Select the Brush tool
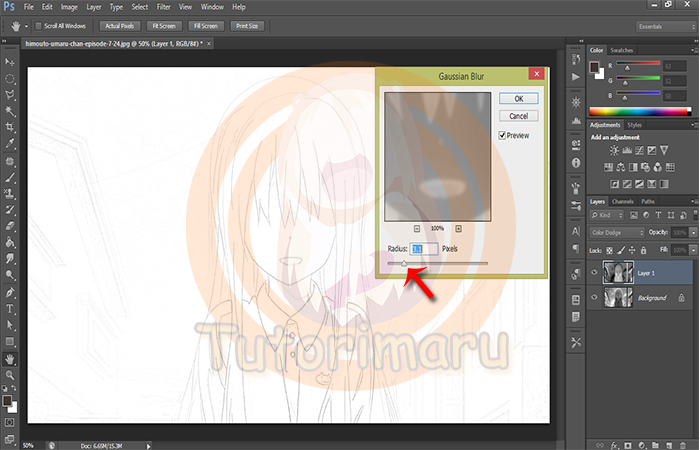Viewport: 700px width, 450px height. 9,178
